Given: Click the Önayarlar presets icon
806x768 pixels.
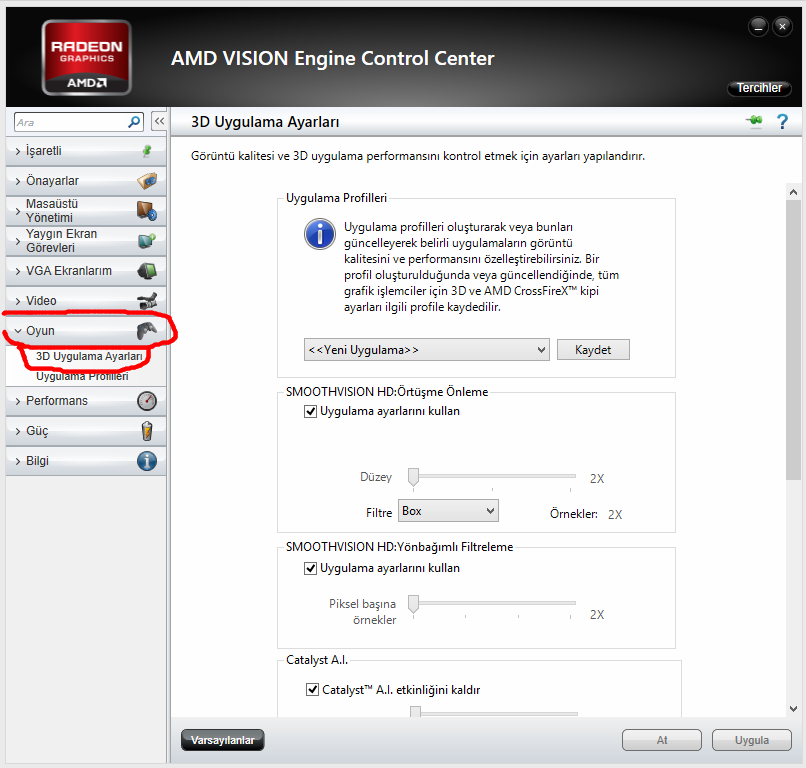Looking at the screenshot, I should [x=147, y=180].
